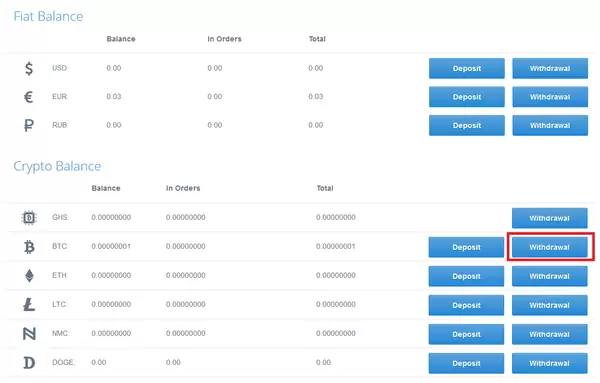Click the GHS: label
Screen dimensions: 600x383
click(60, 217)
